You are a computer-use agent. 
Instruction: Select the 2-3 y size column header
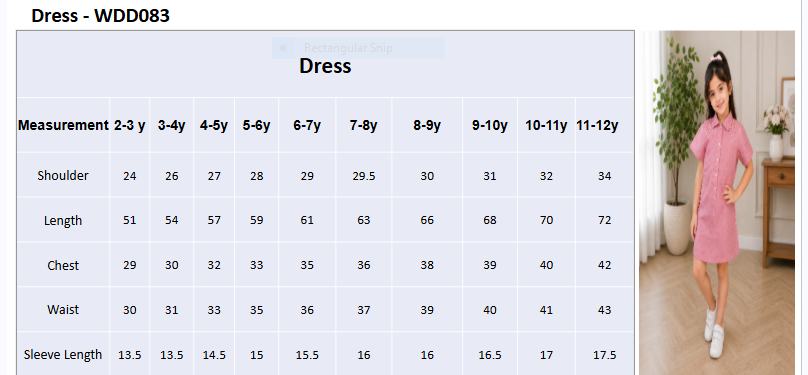click(129, 125)
